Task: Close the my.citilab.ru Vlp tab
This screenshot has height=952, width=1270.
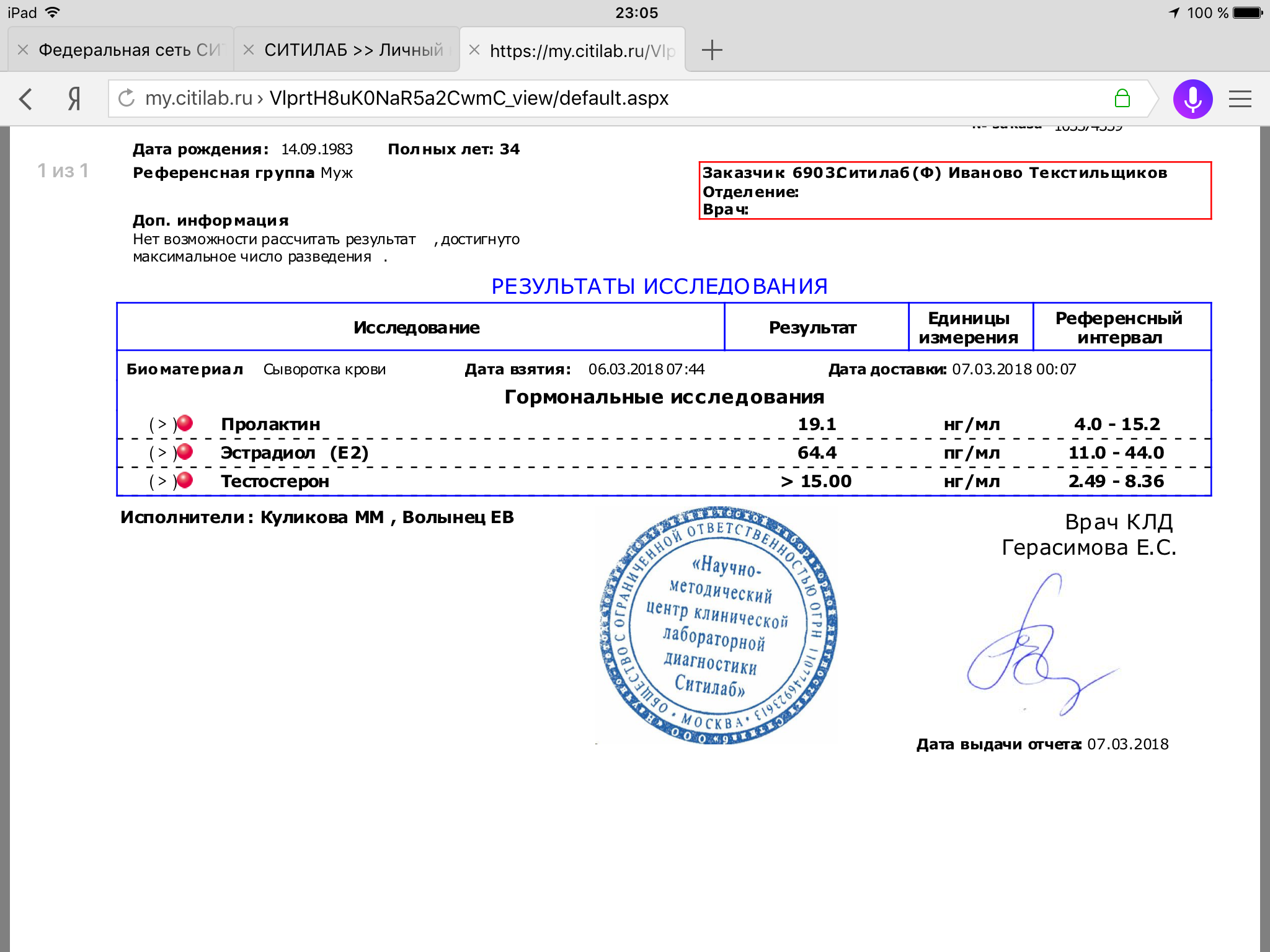Action: click(474, 50)
